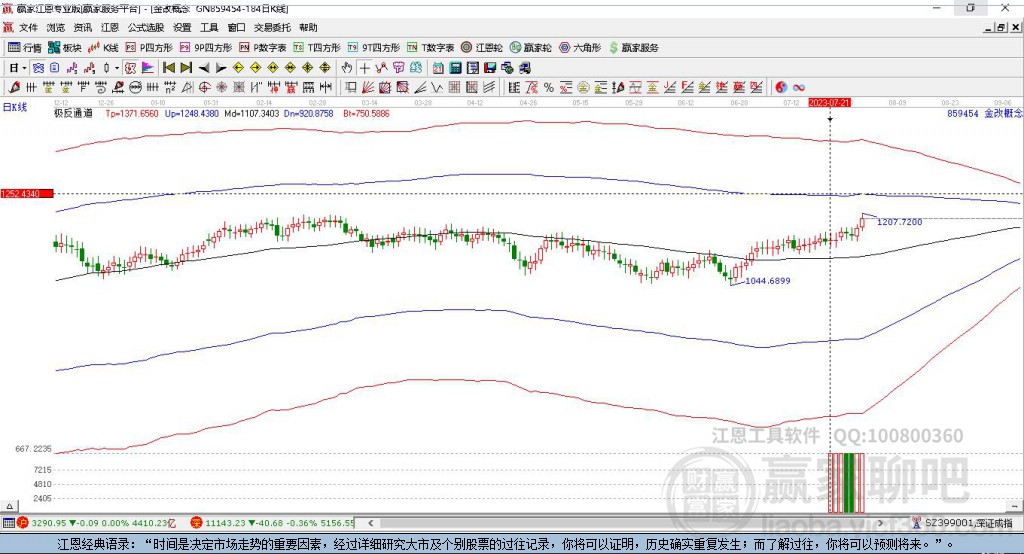This screenshot has height=554, width=1024.
Task: Click the 1252.4340 price label
Action: click(x=26, y=193)
